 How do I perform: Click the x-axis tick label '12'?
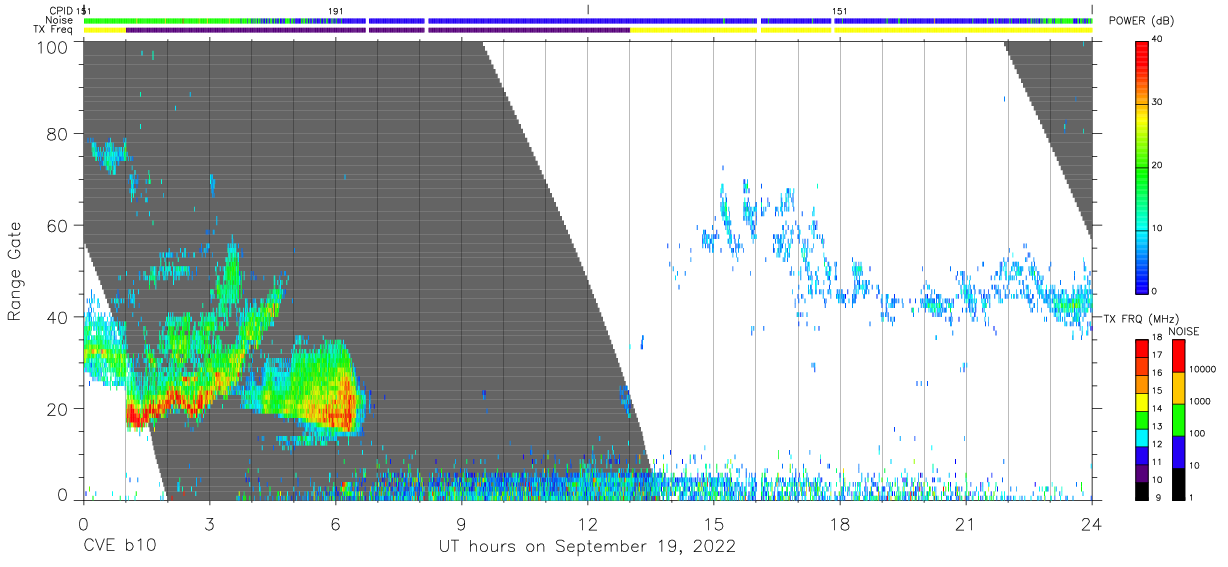coord(587,524)
